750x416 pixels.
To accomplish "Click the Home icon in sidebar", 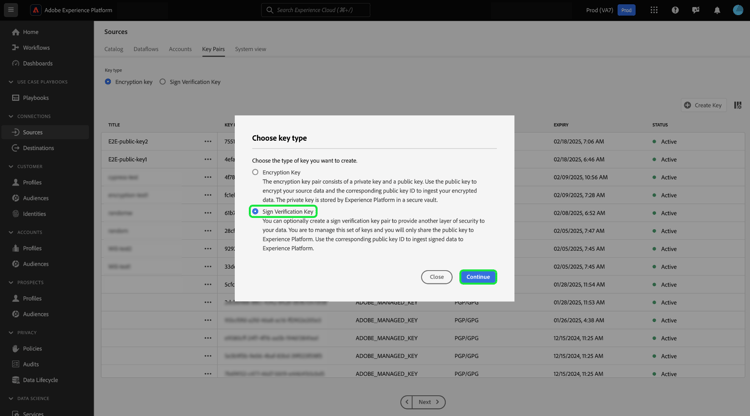I will [x=16, y=32].
